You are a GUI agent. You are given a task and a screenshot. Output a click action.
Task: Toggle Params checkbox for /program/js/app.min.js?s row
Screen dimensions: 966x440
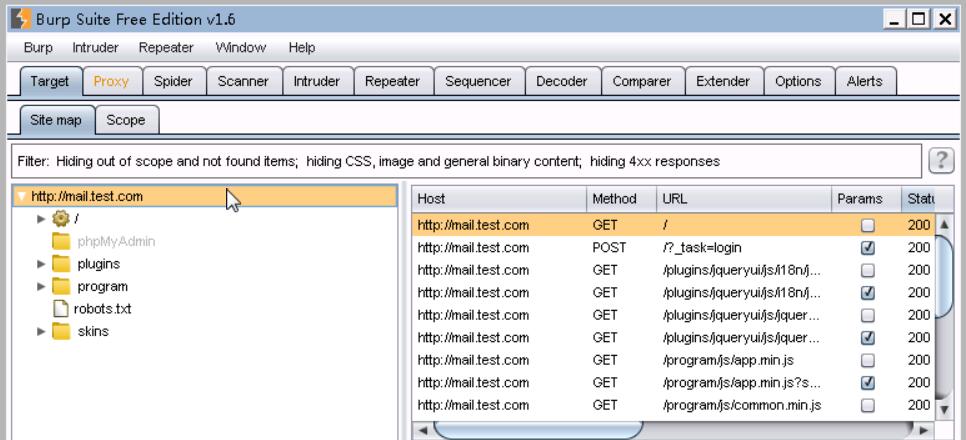pyautogui.click(x=867, y=383)
